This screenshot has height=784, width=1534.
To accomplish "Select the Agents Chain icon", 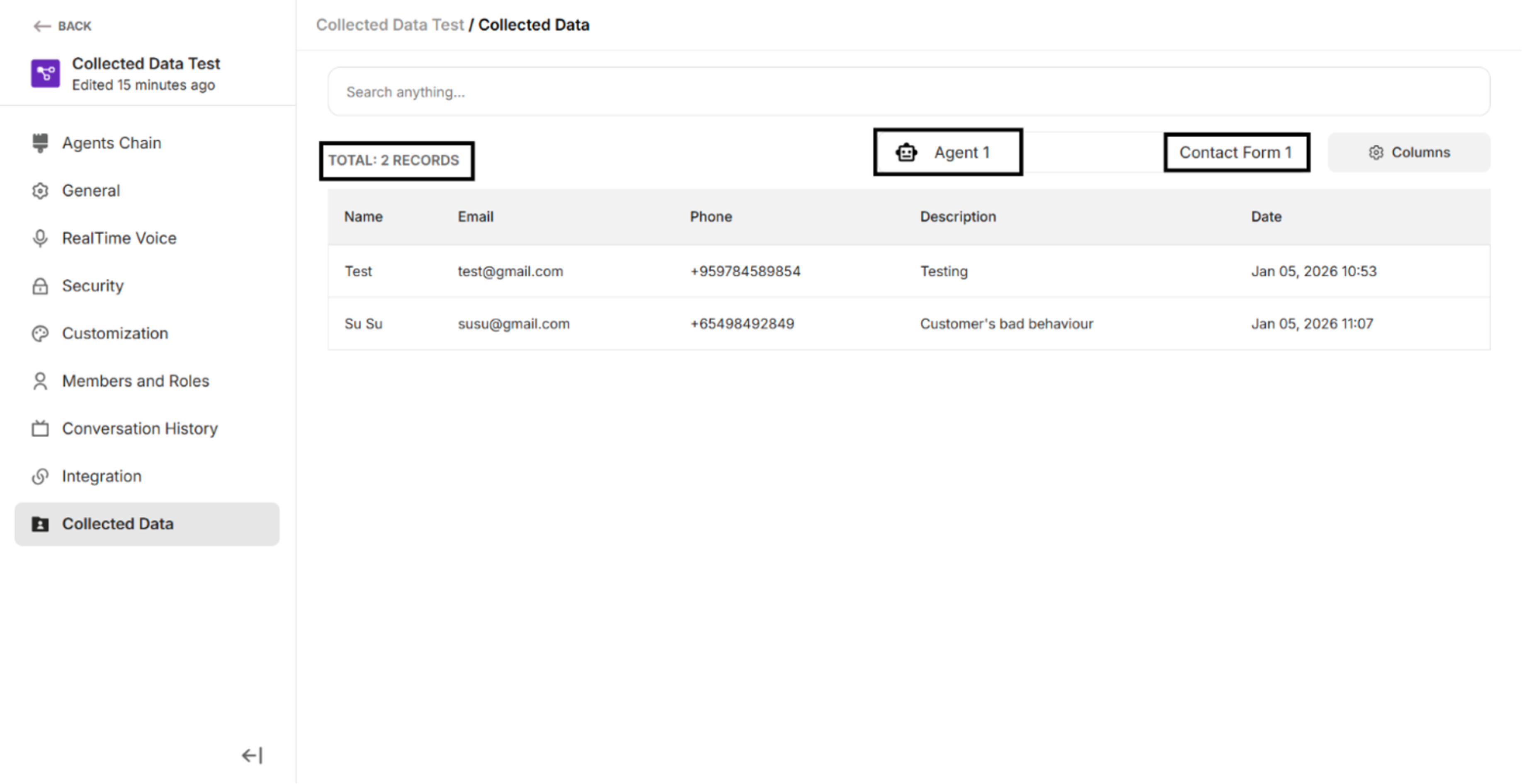I will [40, 142].
